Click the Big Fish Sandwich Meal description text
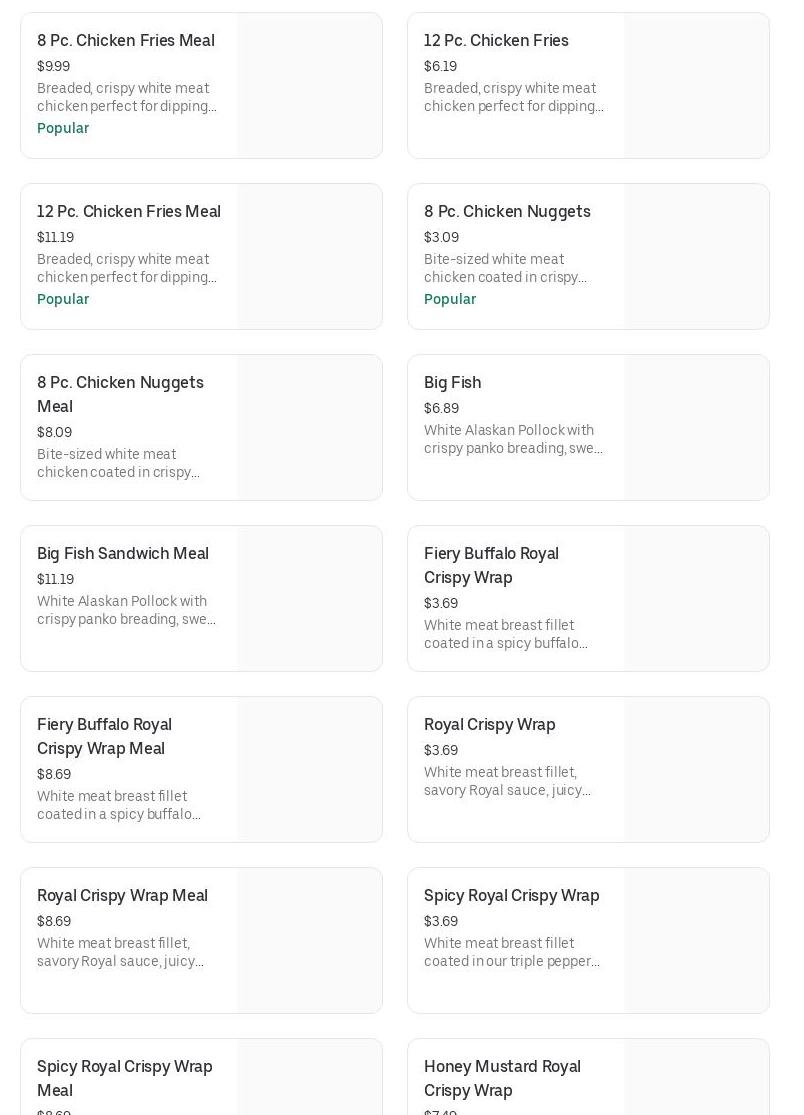 point(126,610)
